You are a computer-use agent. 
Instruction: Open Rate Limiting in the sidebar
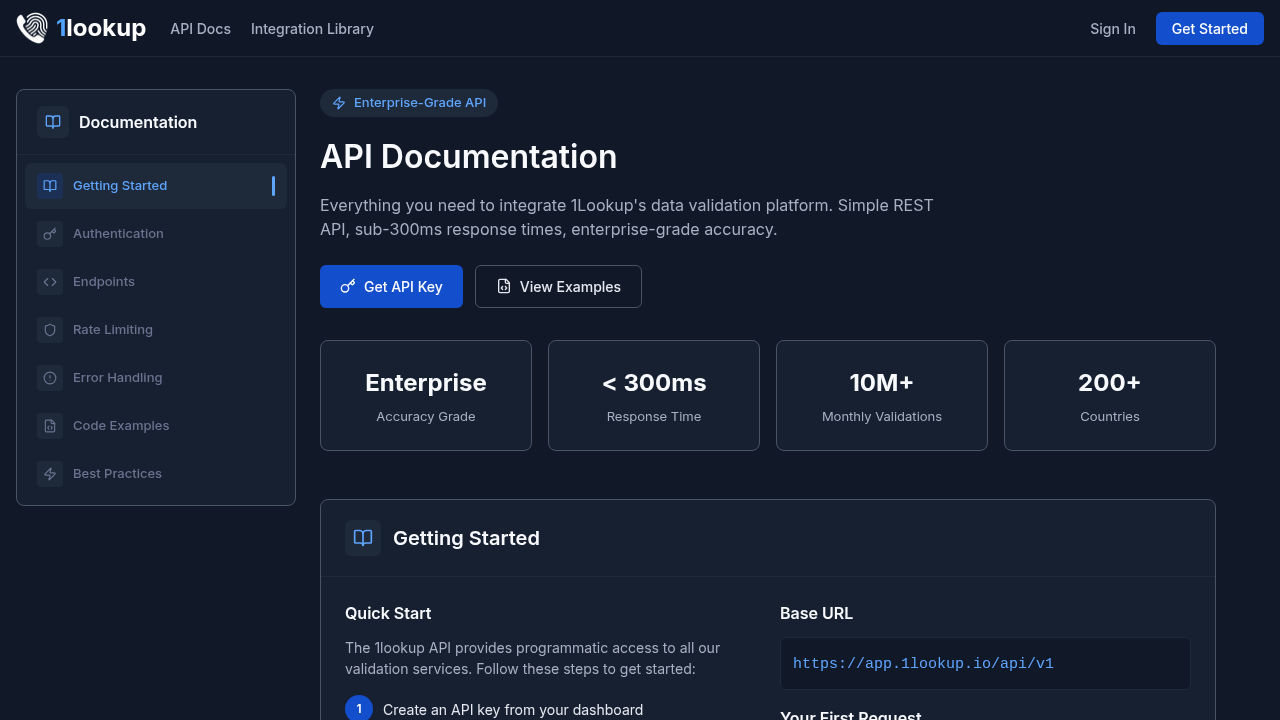pyautogui.click(x=156, y=330)
